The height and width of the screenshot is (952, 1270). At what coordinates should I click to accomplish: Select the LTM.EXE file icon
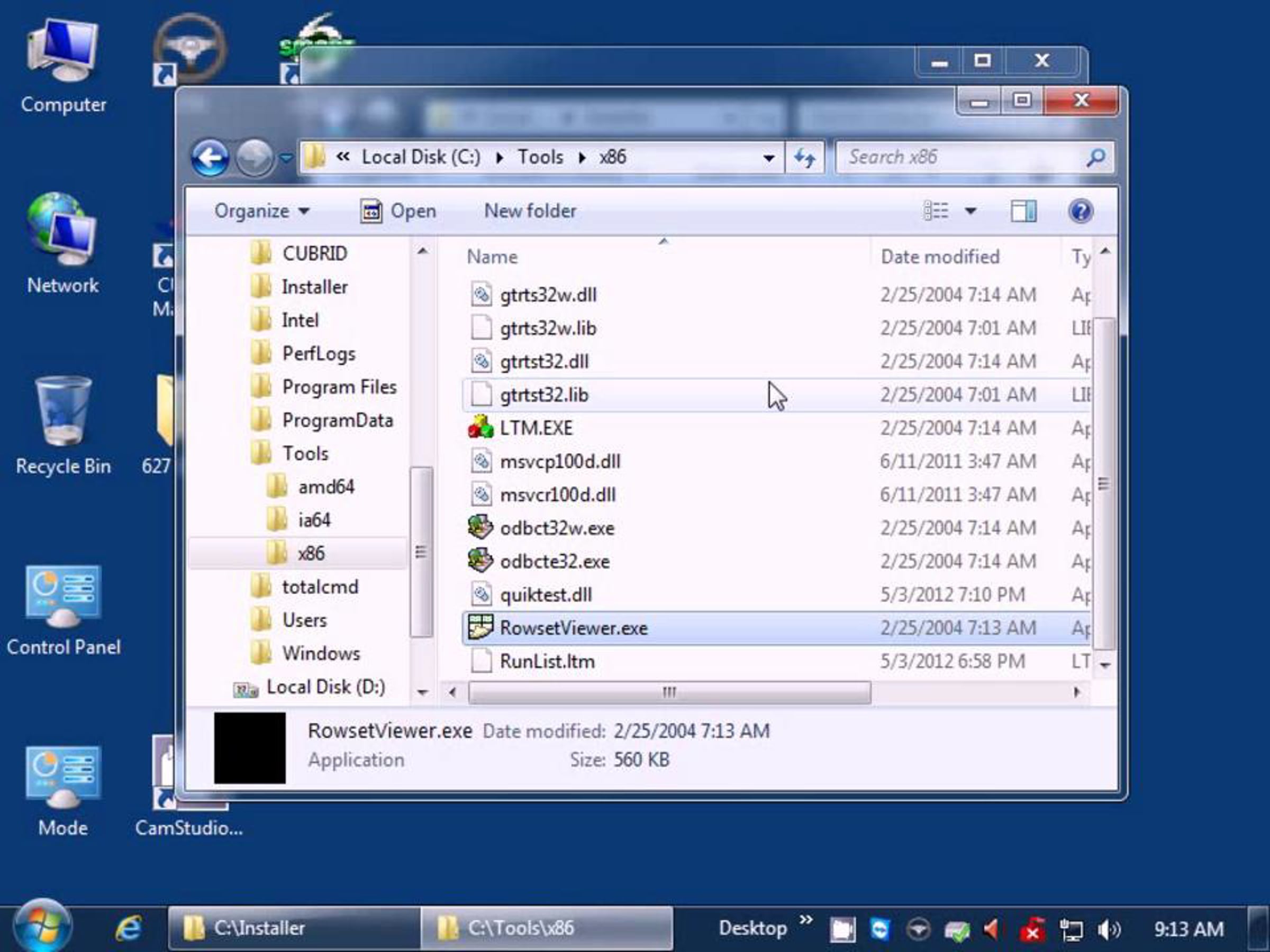coord(480,428)
